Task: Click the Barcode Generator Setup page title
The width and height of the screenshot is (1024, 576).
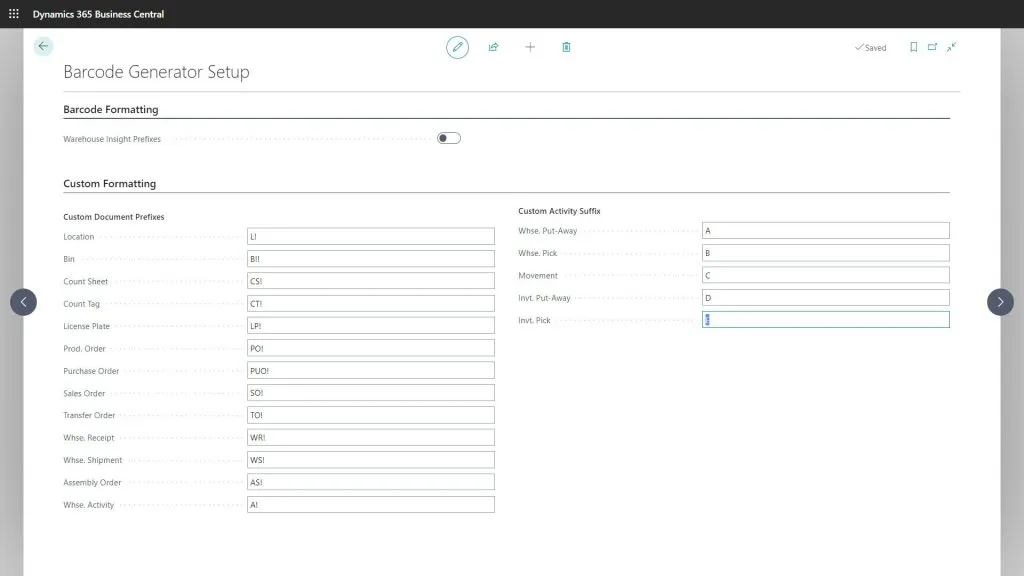Action: click(x=155, y=71)
